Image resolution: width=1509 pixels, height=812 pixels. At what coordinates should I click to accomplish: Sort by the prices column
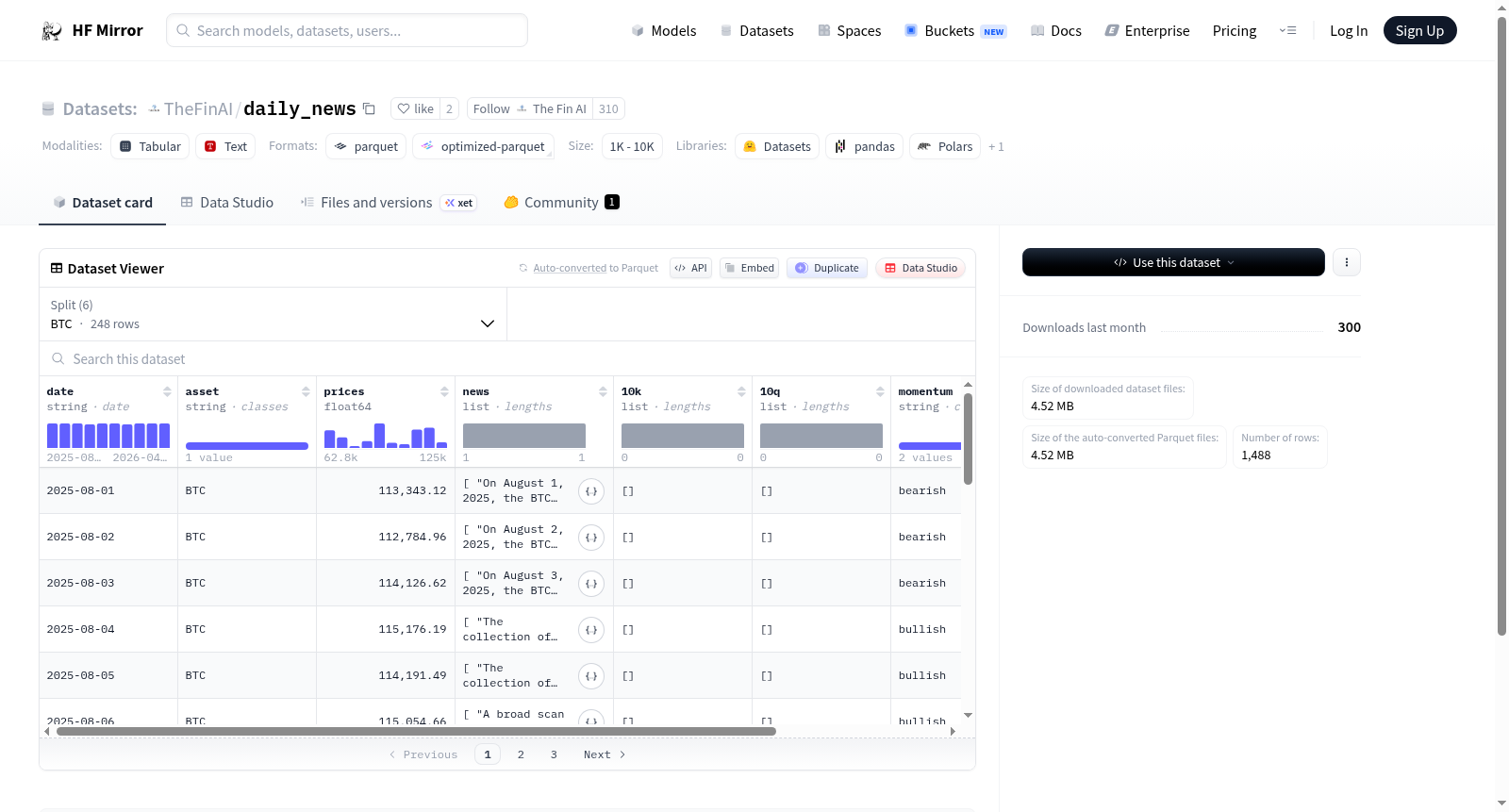point(444,391)
